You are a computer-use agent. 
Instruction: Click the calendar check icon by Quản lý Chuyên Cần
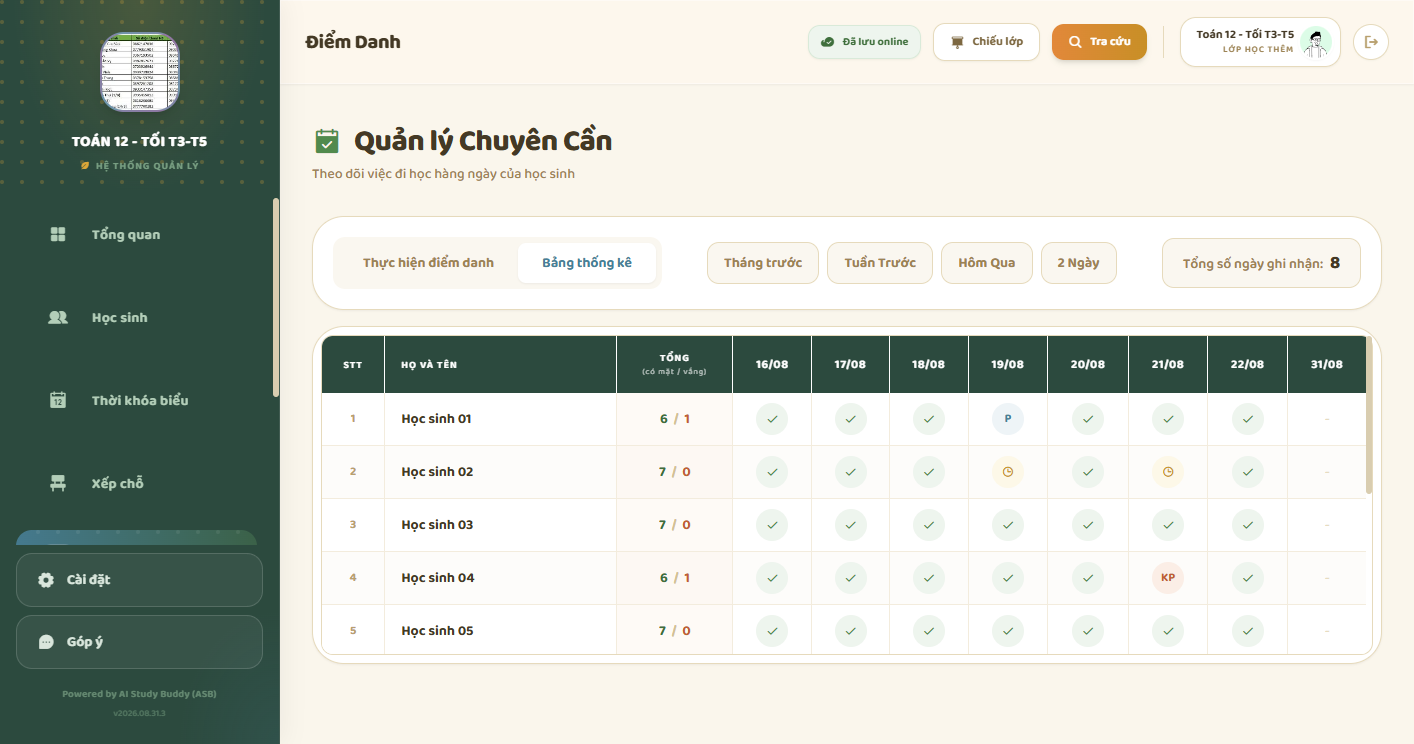[327, 141]
